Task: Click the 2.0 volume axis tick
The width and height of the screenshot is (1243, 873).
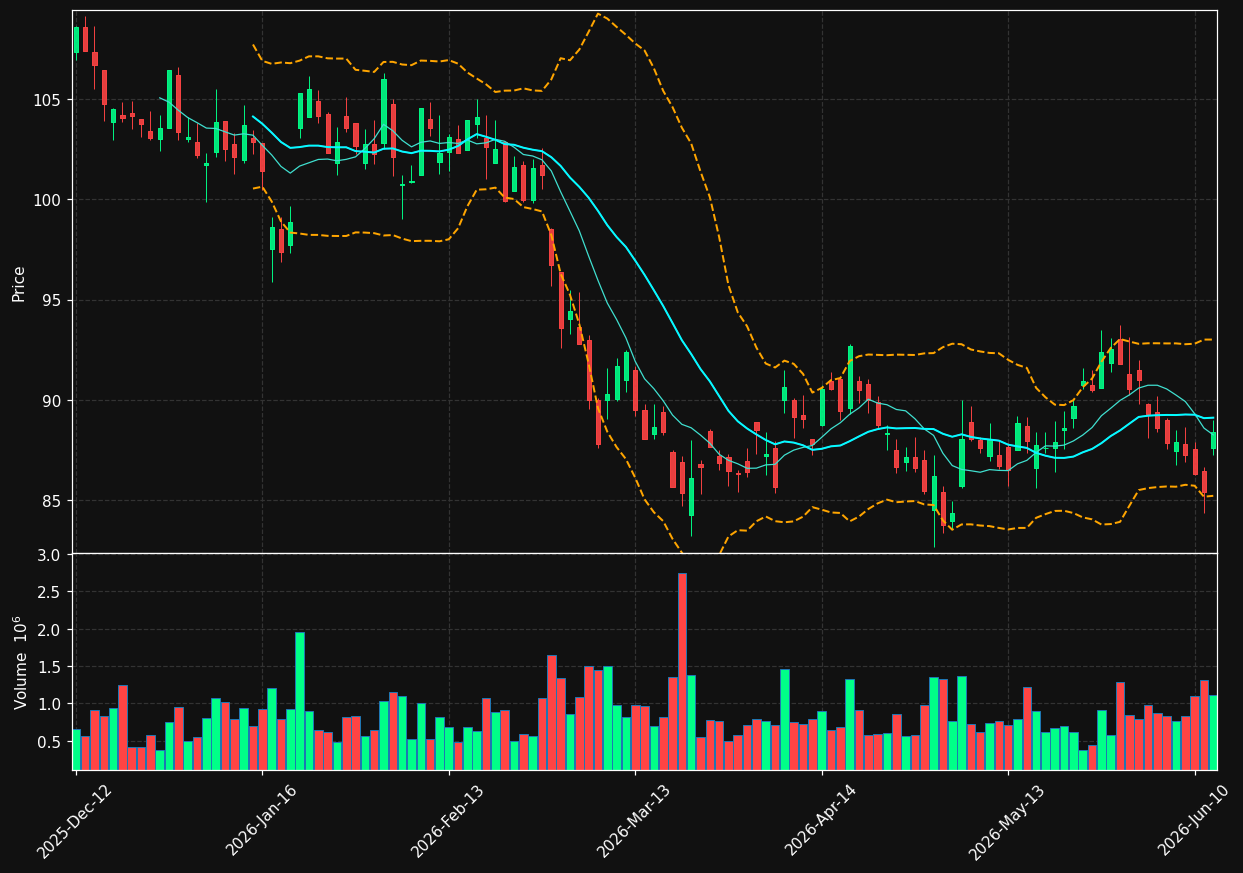Action: click(x=49, y=630)
